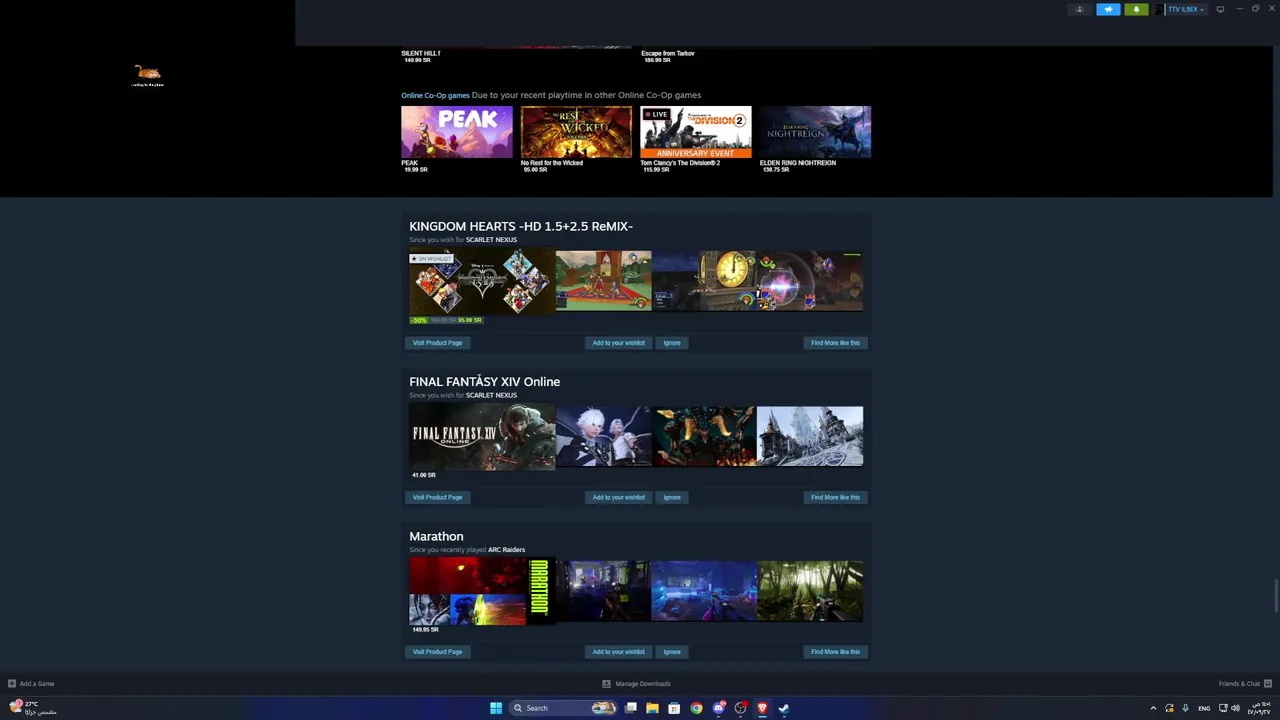The image size is (1280, 720).
Task: Open Windows Start menu
Action: [x=496, y=708]
